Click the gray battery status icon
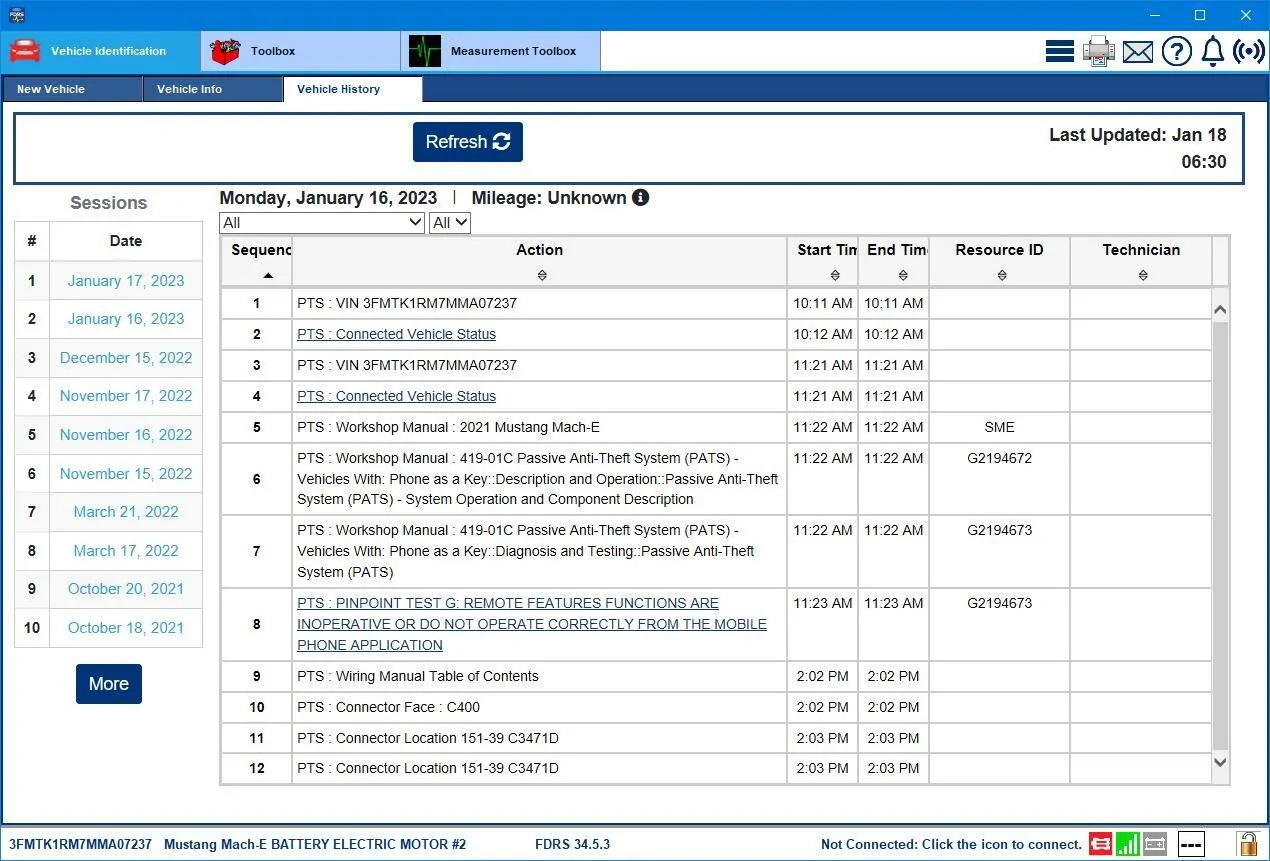The image size is (1270, 861). 1155,844
